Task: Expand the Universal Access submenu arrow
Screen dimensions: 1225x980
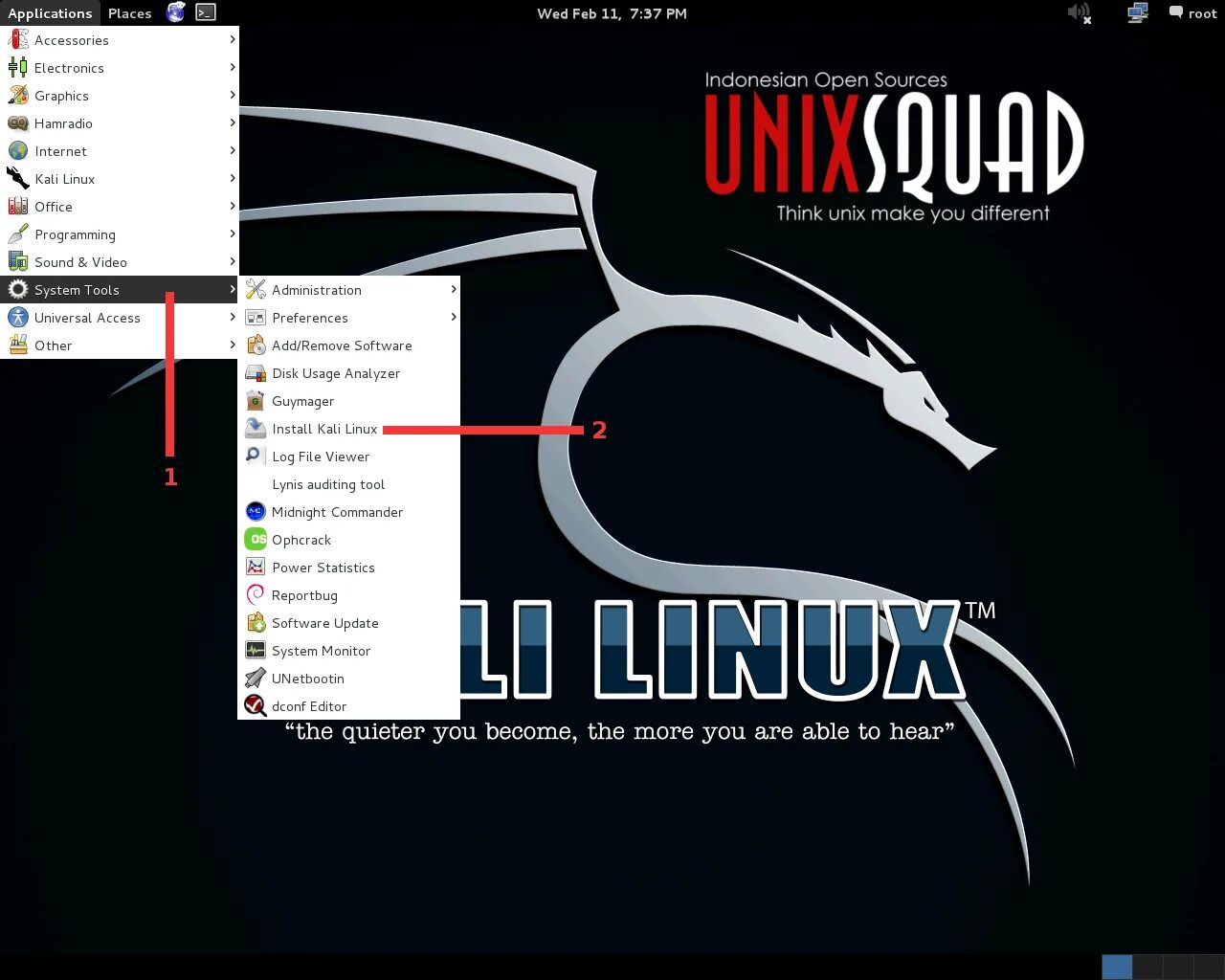Action: tap(233, 317)
